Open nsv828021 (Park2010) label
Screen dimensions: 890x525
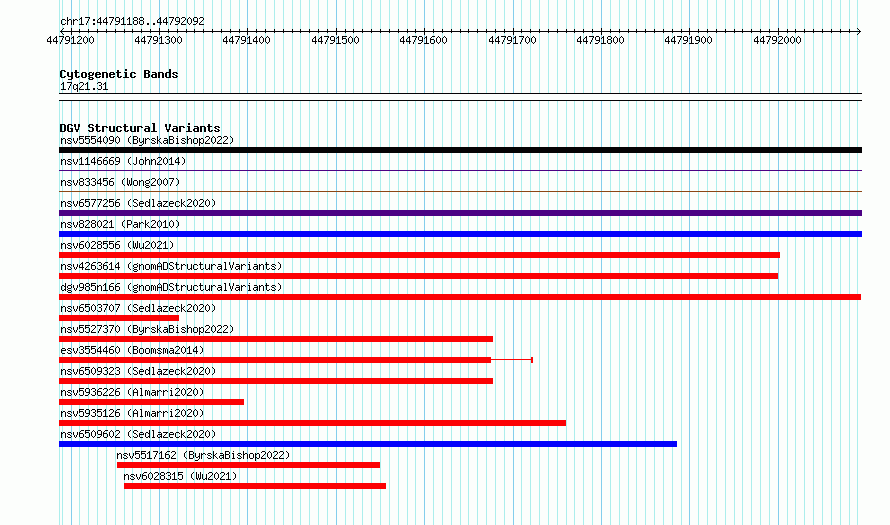click(120, 224)
